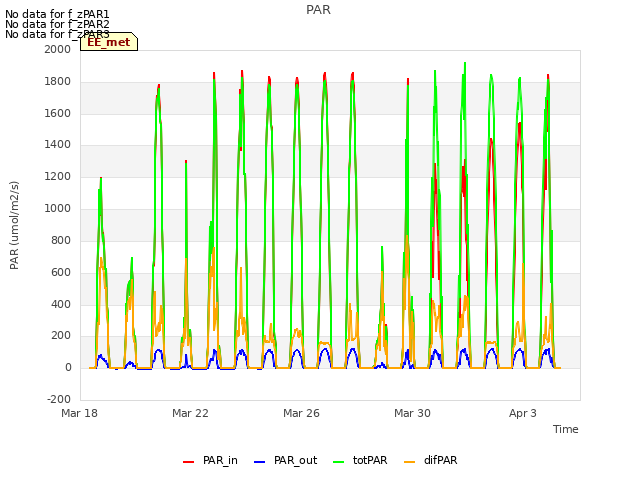Click the 'No data for f_zPAR3' message
This screenshot has width=640, height=480.
point(57,34)
